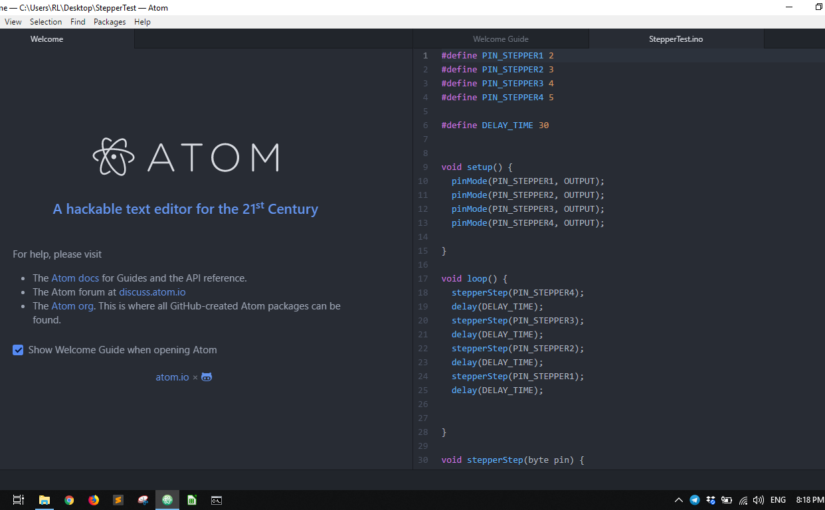
Task: Click the ENG language indicator
Action: click(x=778, y=500)
